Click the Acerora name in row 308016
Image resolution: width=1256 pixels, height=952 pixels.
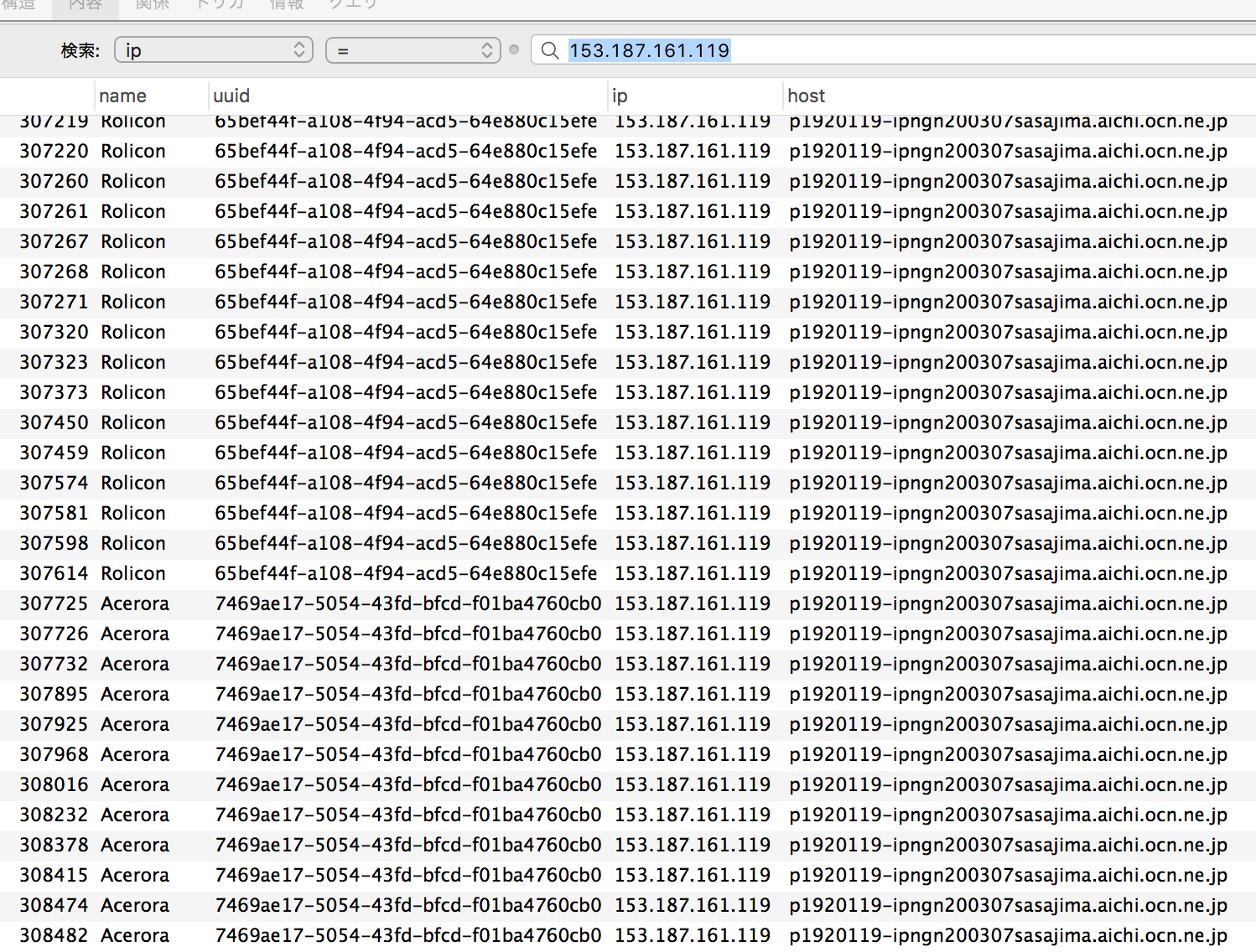135,784
